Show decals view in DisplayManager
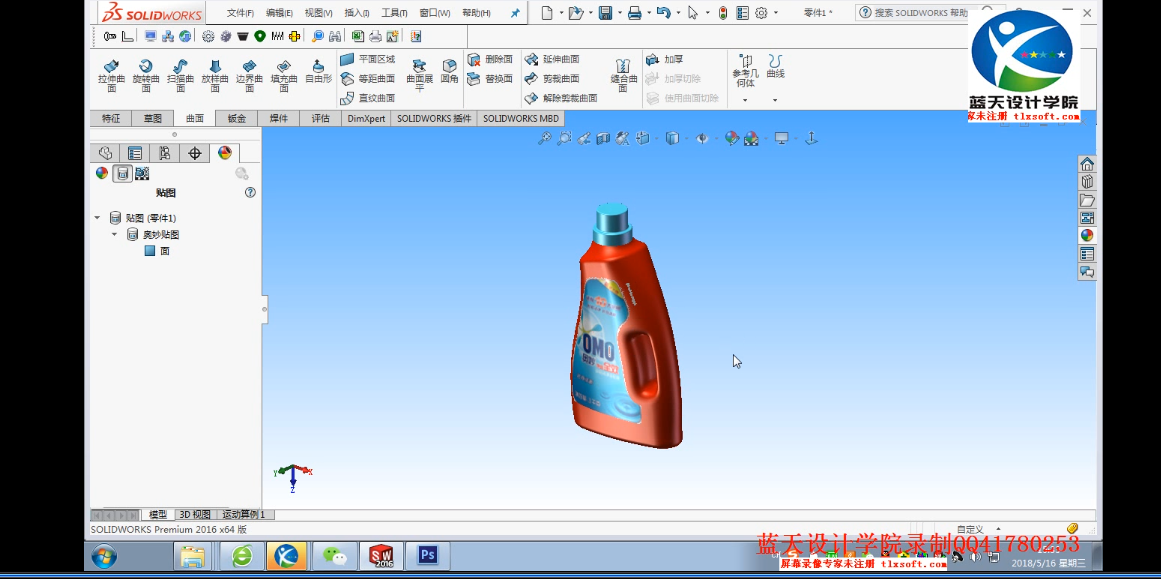The image size is (1161, 579). 123,173
